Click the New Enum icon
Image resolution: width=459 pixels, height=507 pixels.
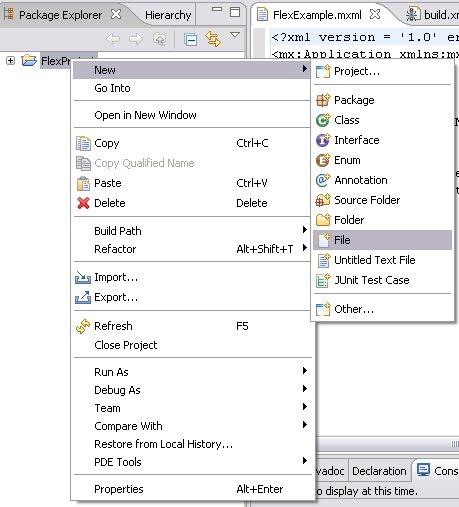coord(323,160)
